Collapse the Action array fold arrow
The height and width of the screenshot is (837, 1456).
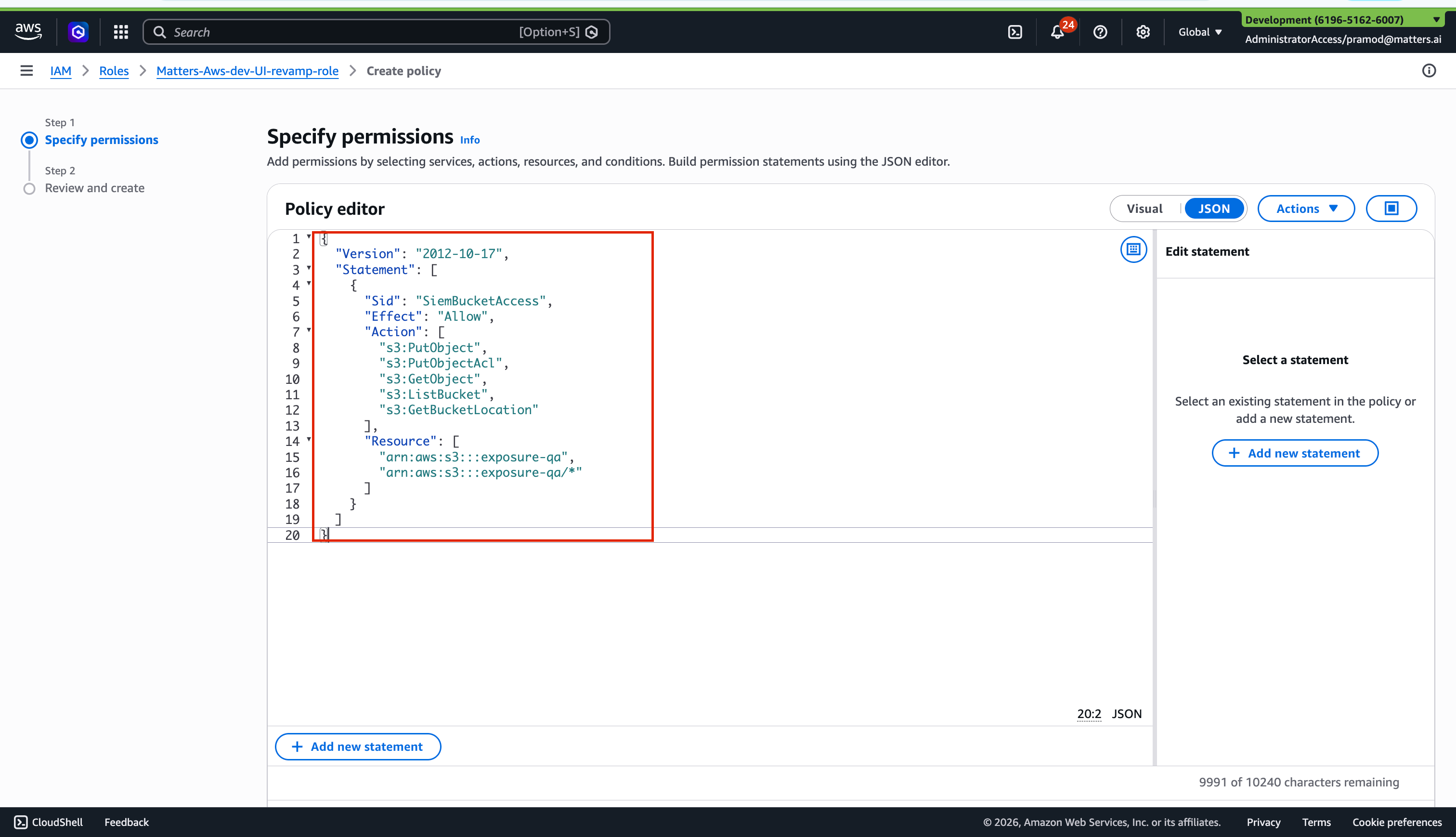point(309,330)
